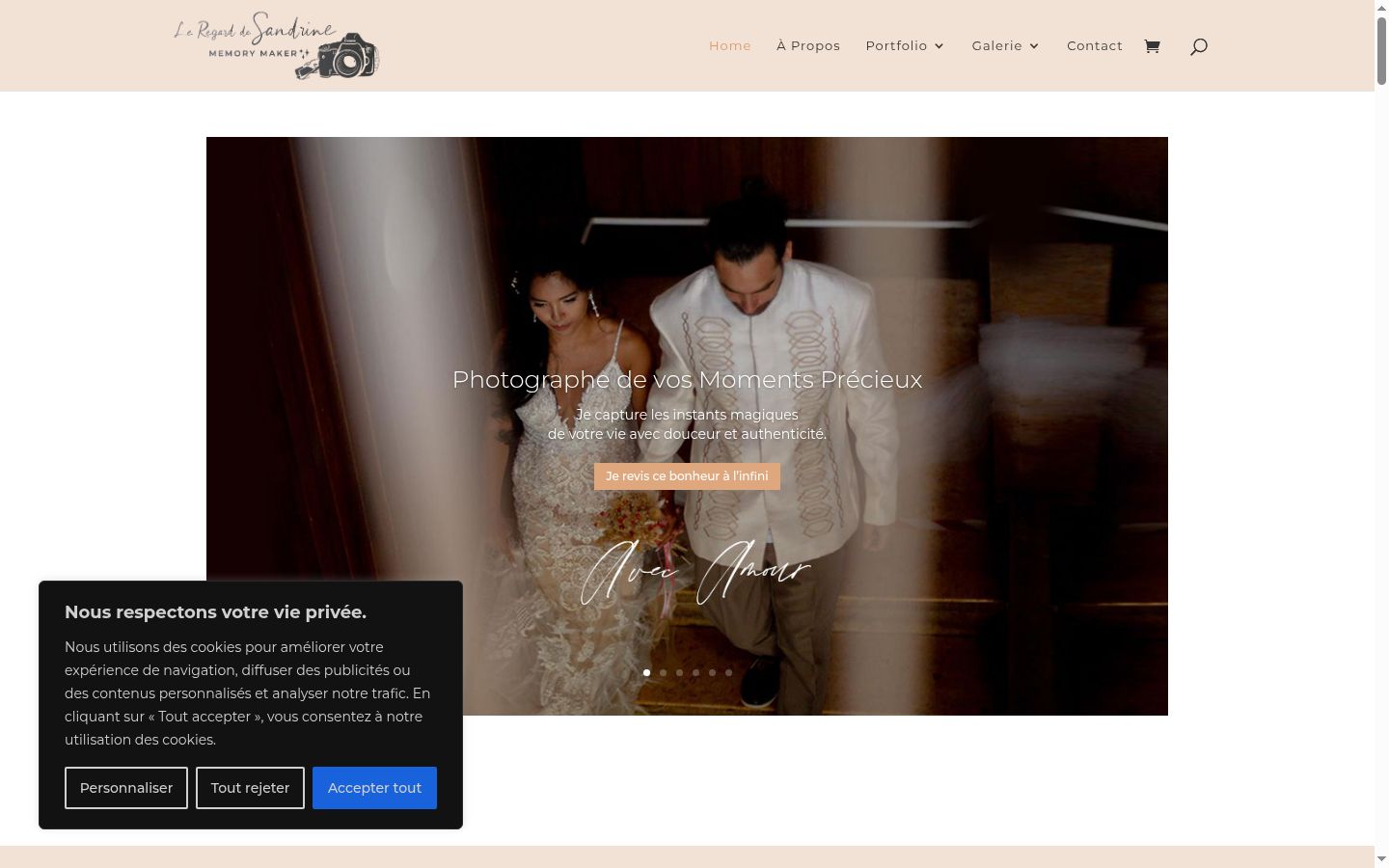Select the first slider pagination dot
The width and height of the screenshot is (1389, 868).
[x=646, y=673]
